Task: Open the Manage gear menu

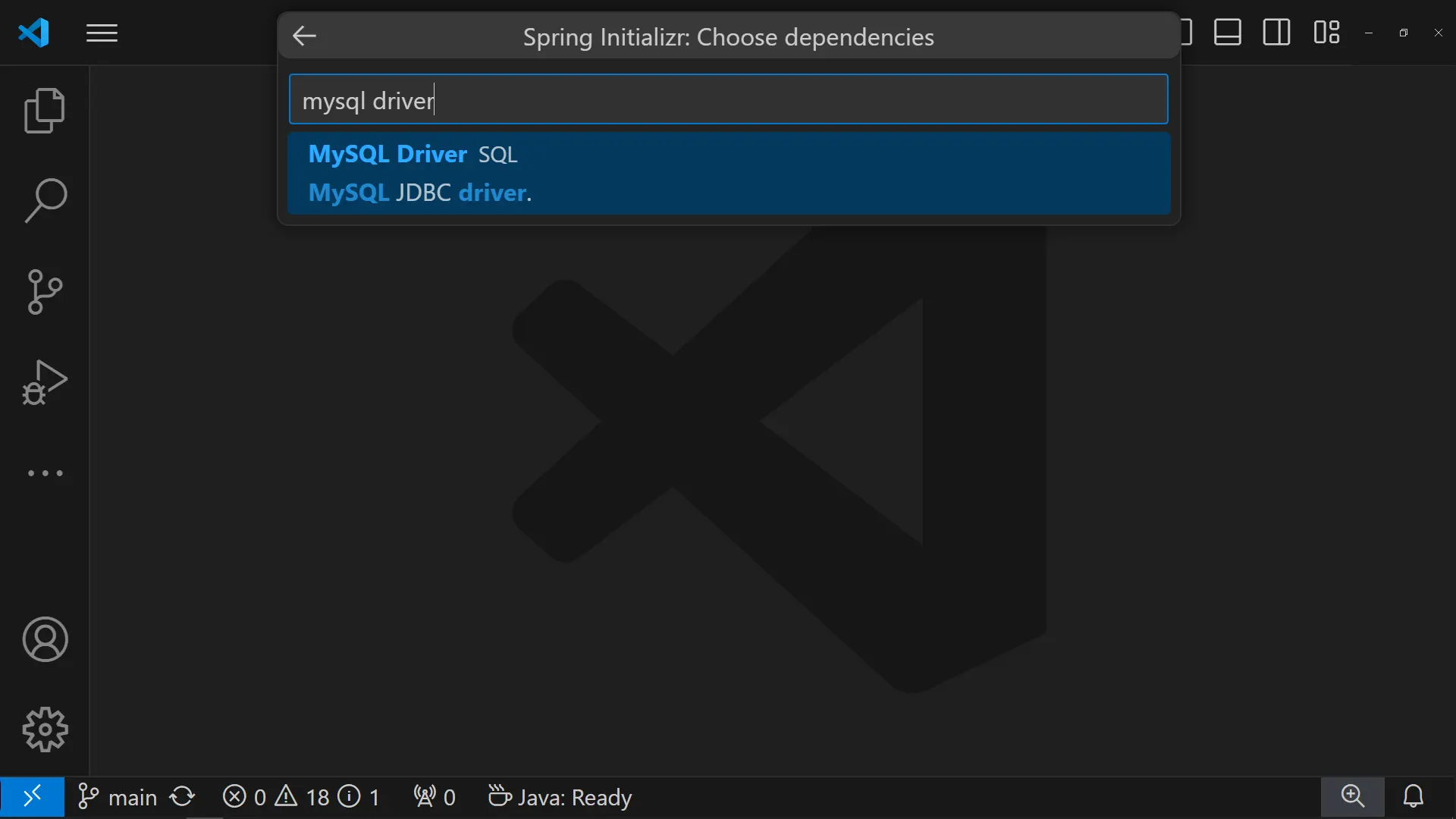Action: 45,730
